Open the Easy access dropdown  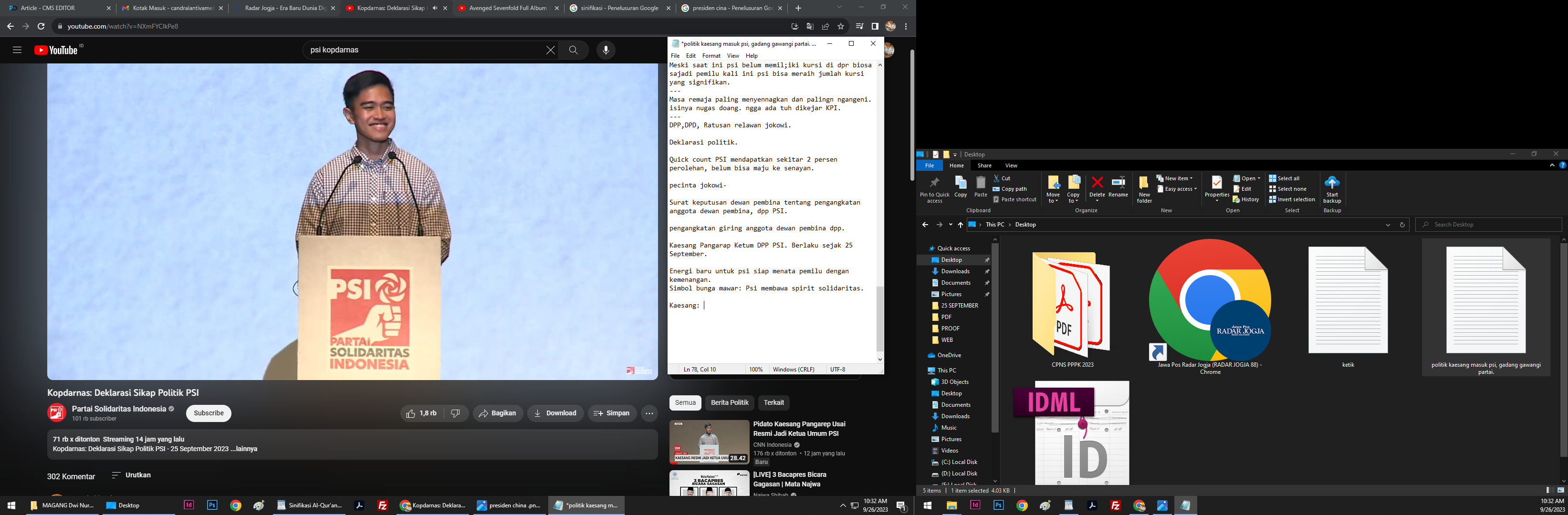(x=1177, y=188)
